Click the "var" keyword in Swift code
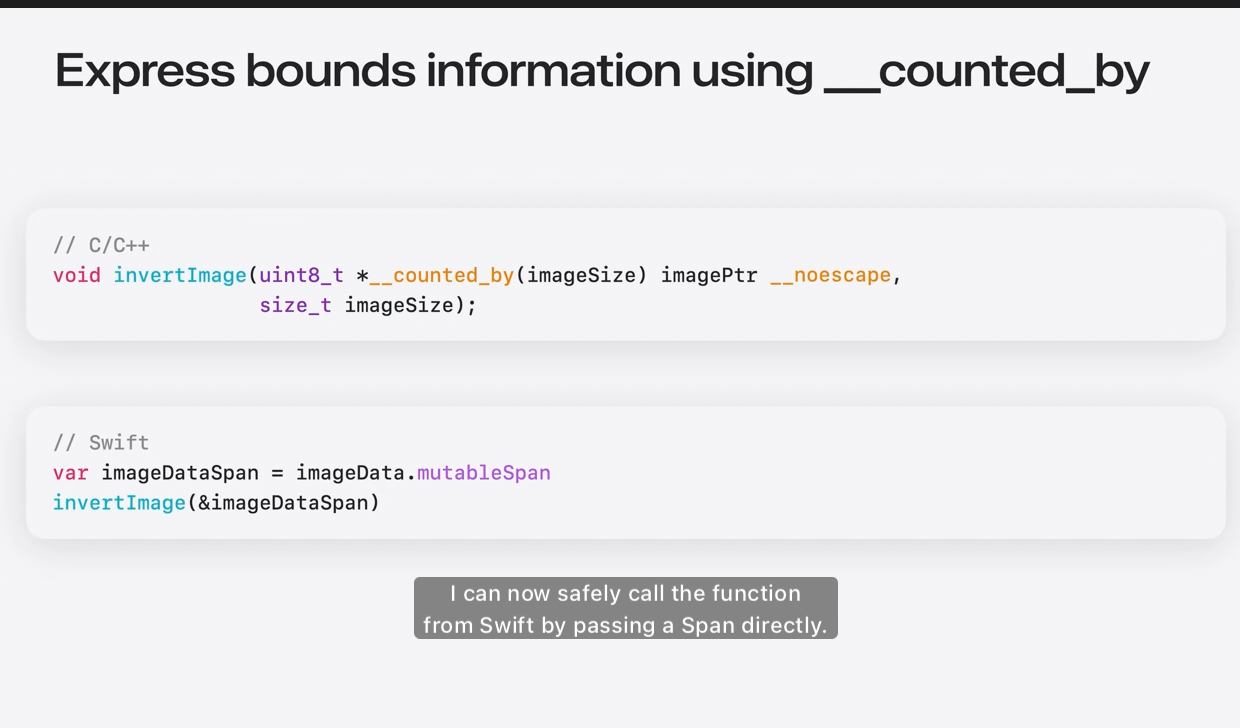 [x=71, y=472]
